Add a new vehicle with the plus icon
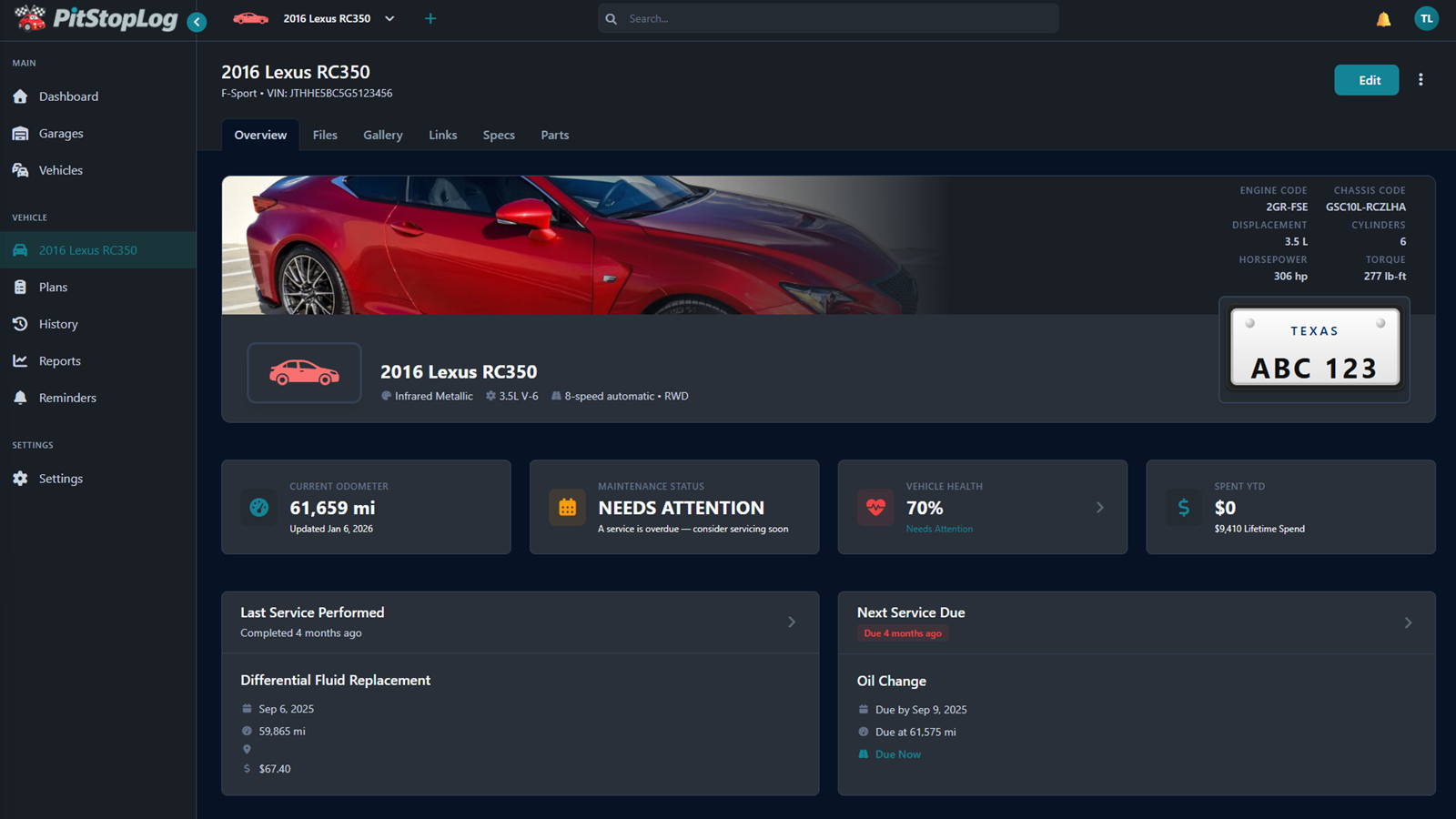Screen dimensions: 1456x819 click(x=430, y=17)
